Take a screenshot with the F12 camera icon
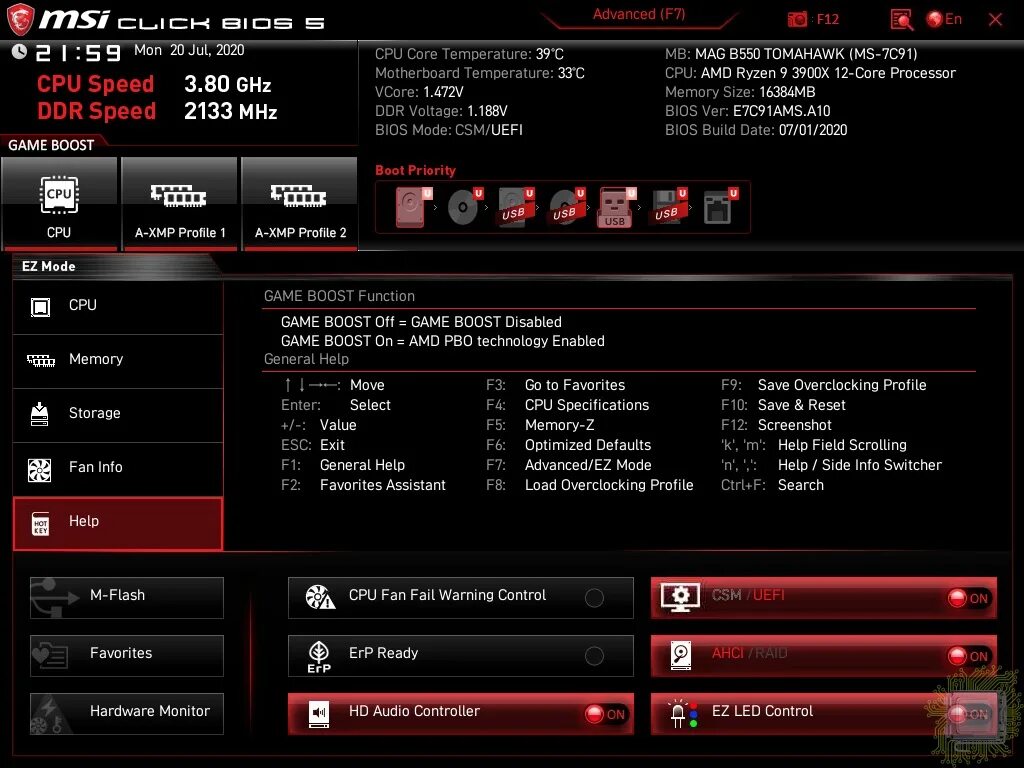 pos(797,20)
